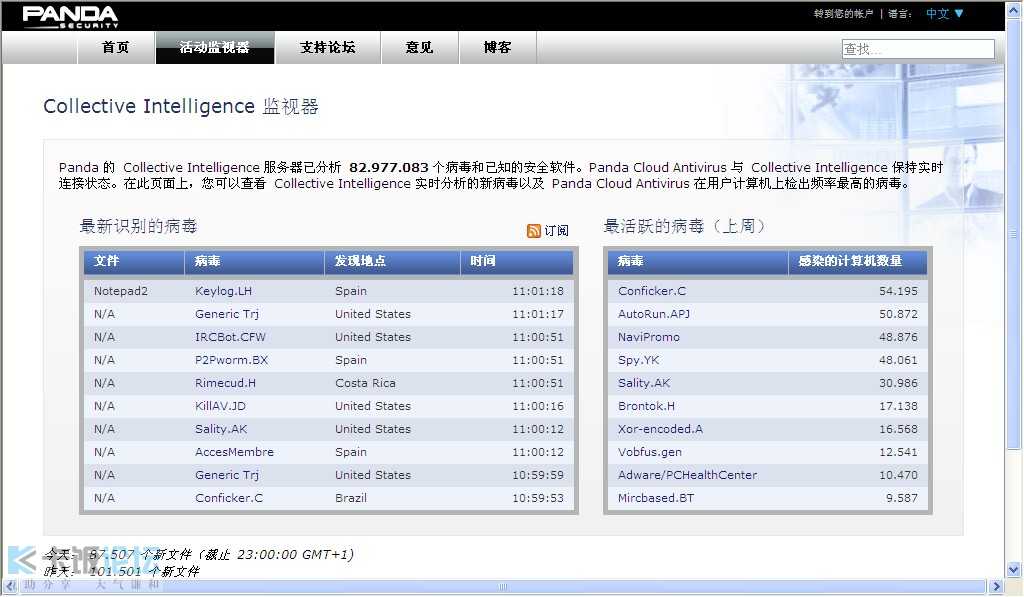Click the 11:01:18 time cell
1024x597 pixels.
tap(537, 291)
